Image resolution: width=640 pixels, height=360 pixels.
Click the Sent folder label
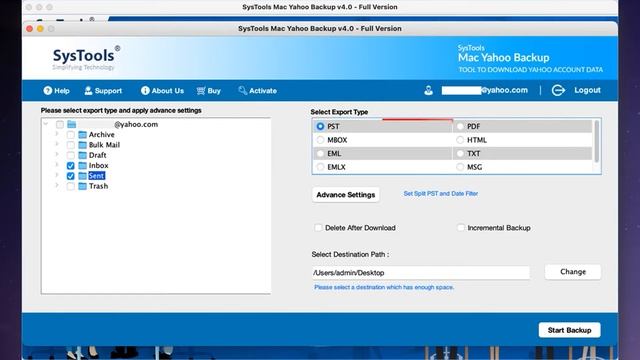tap(97, 176)
